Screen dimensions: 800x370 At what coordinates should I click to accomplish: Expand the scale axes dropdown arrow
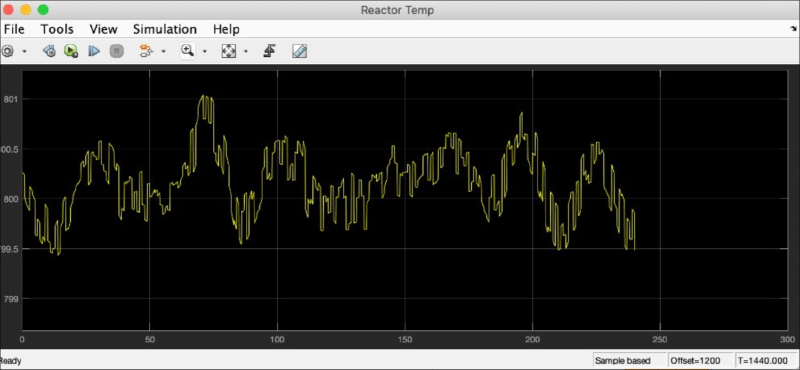[x=245, y=52]
